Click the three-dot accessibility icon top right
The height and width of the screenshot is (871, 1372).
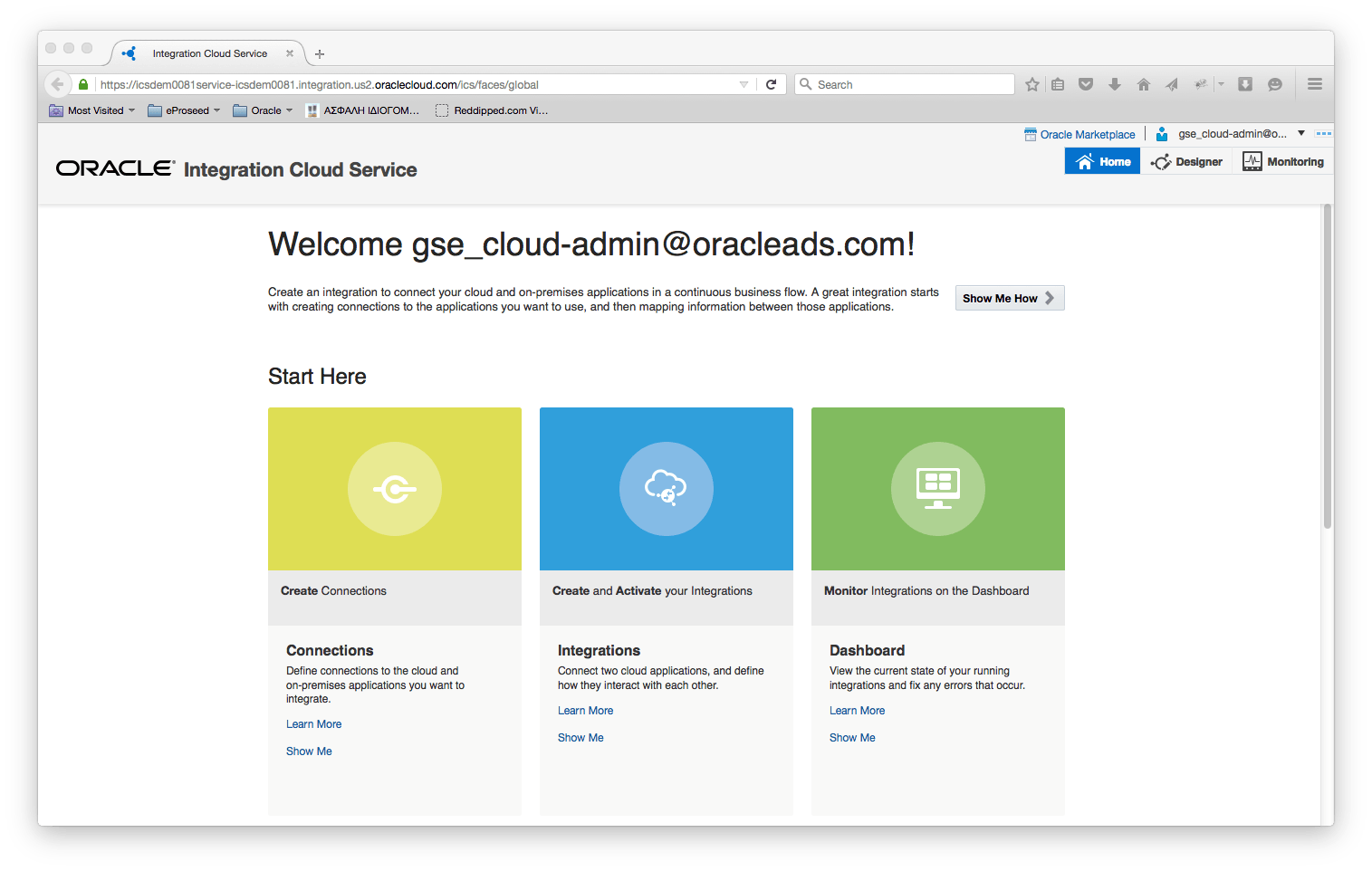(x=1324, y=133)
